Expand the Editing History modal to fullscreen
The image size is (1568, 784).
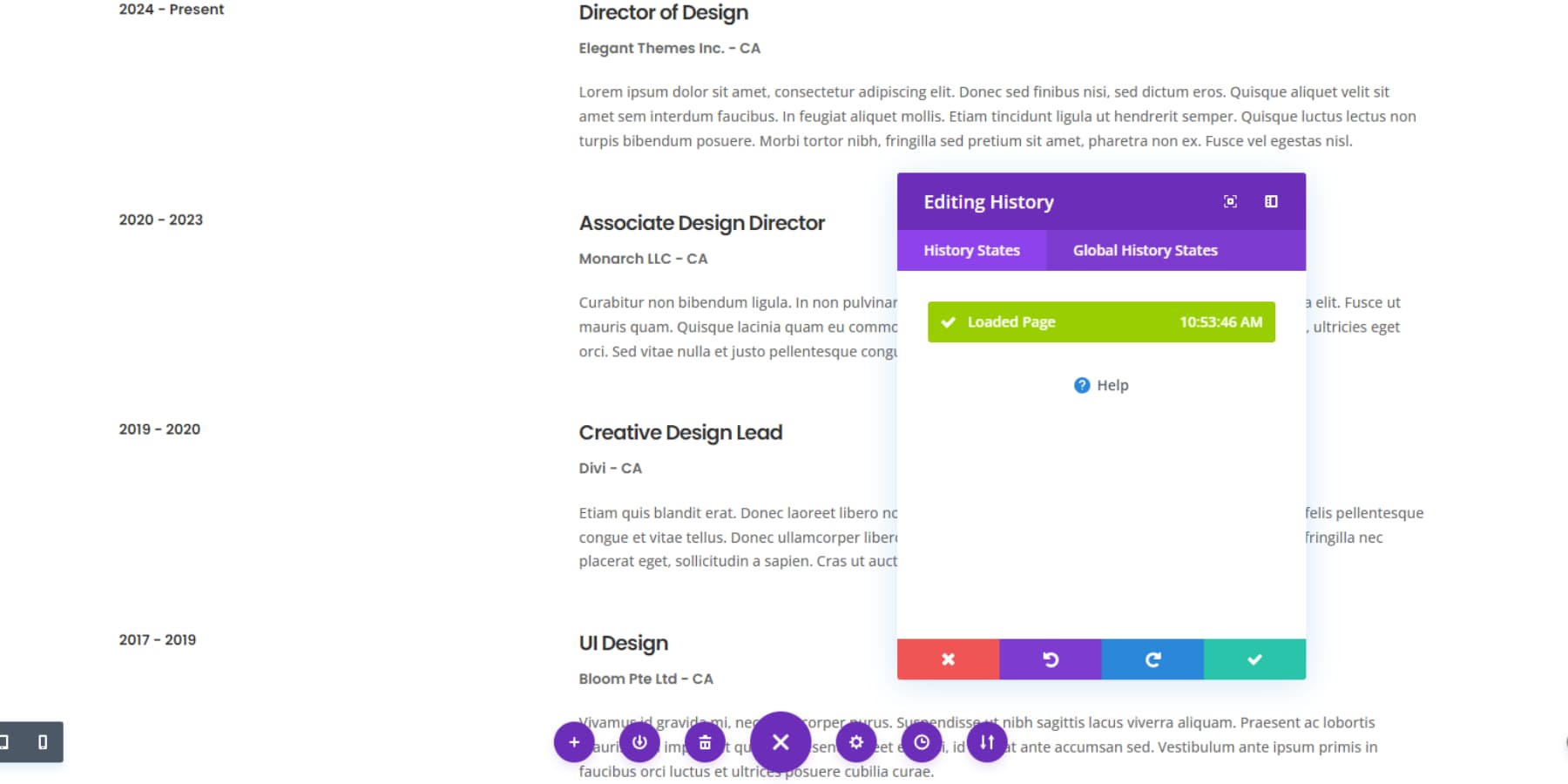pos(1229,201)
